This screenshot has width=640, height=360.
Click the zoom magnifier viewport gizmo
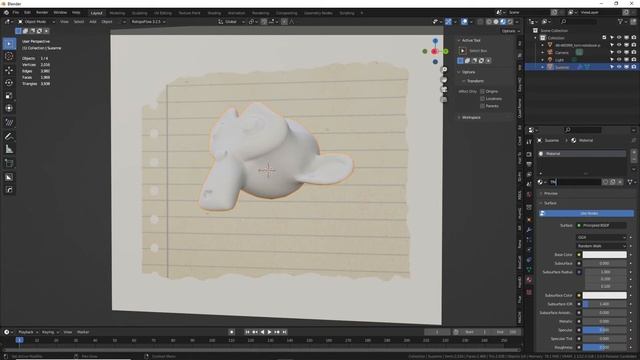[x=444, y=70]
